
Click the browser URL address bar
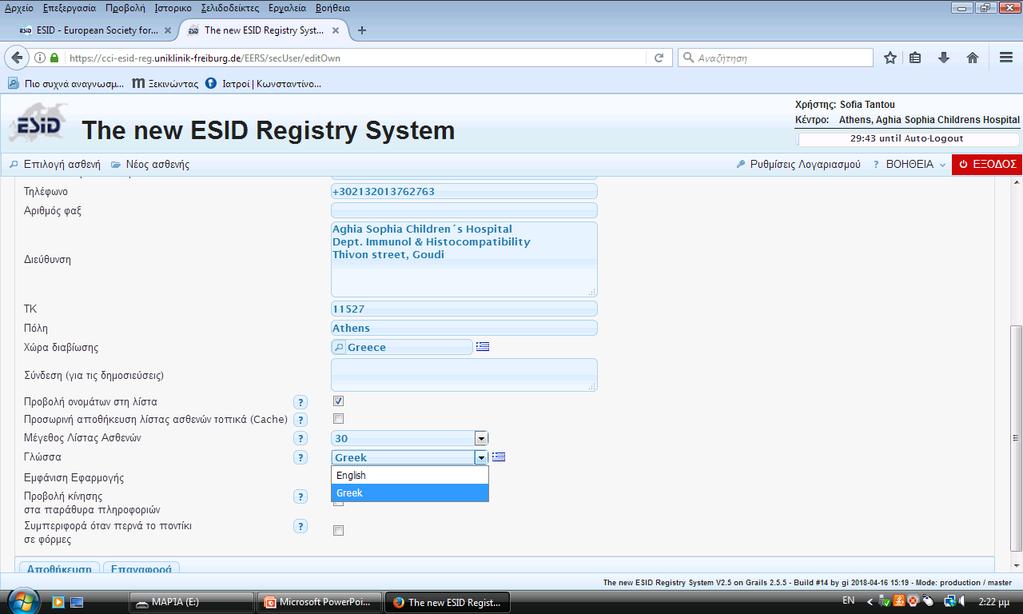(x=358, y=57)
